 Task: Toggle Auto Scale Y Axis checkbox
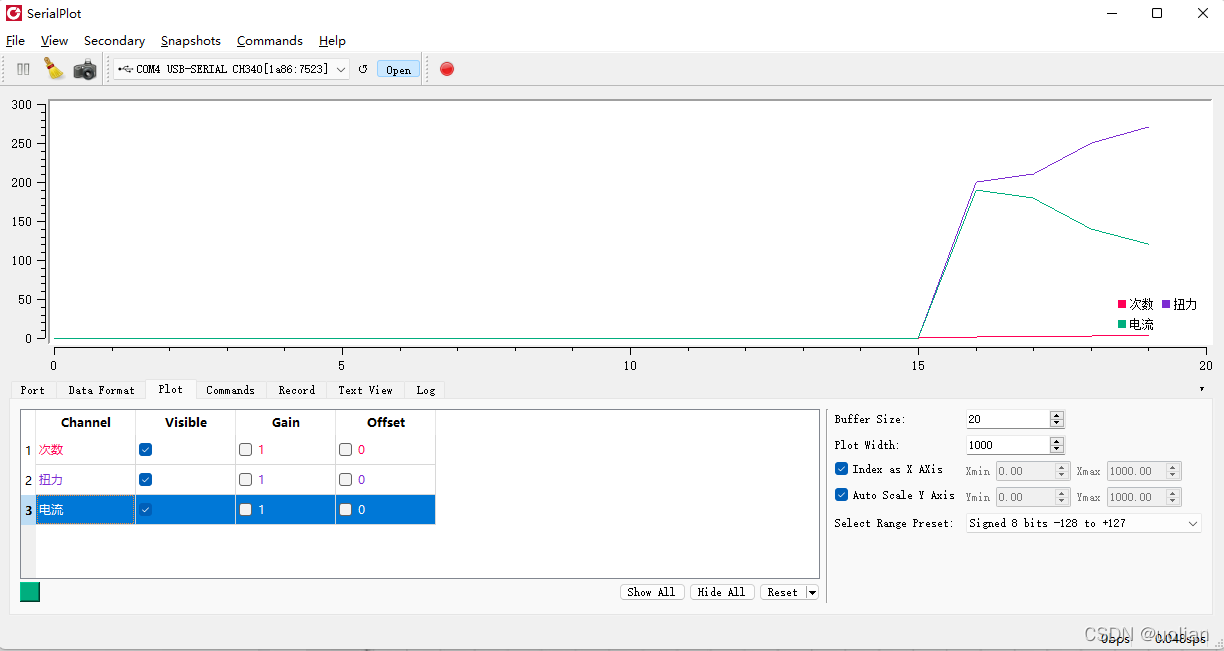click(x=841, y=495)
